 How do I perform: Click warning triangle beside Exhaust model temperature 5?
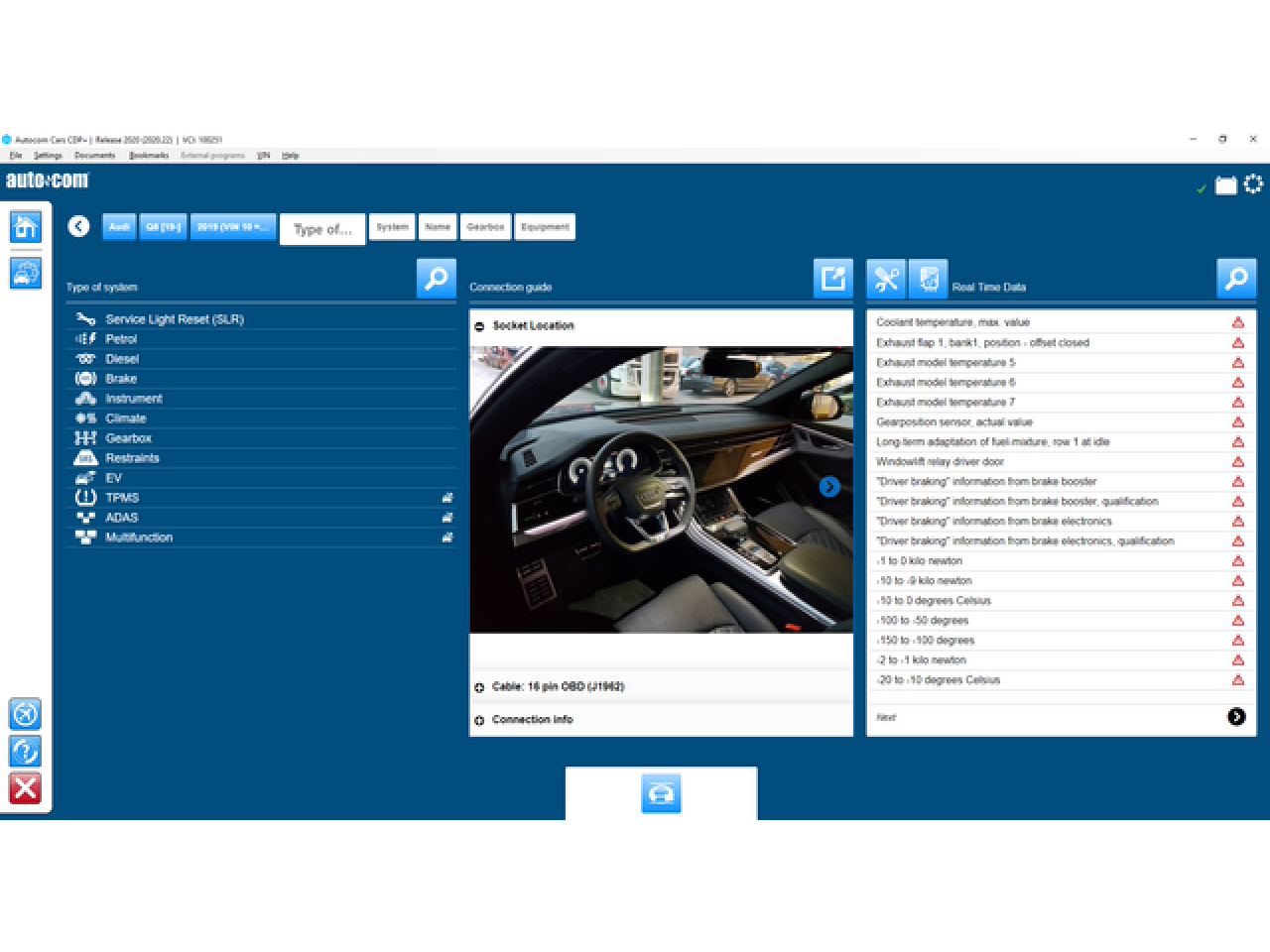click(1238, 362)
